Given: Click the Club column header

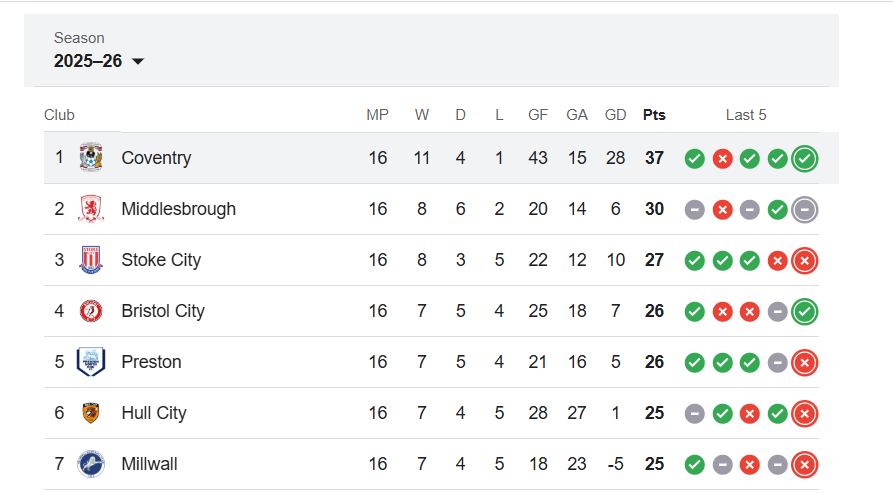Looking at the screenshot, I should tap(59, 115).
